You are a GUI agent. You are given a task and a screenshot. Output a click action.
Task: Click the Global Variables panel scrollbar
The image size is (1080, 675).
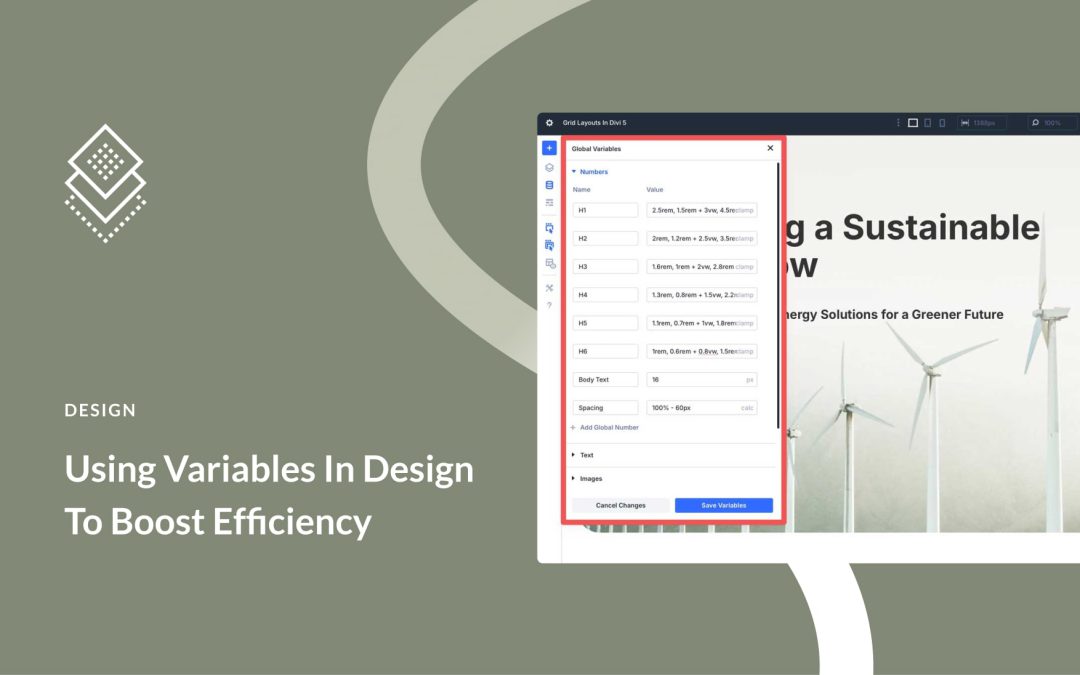(x=778, y=296)
